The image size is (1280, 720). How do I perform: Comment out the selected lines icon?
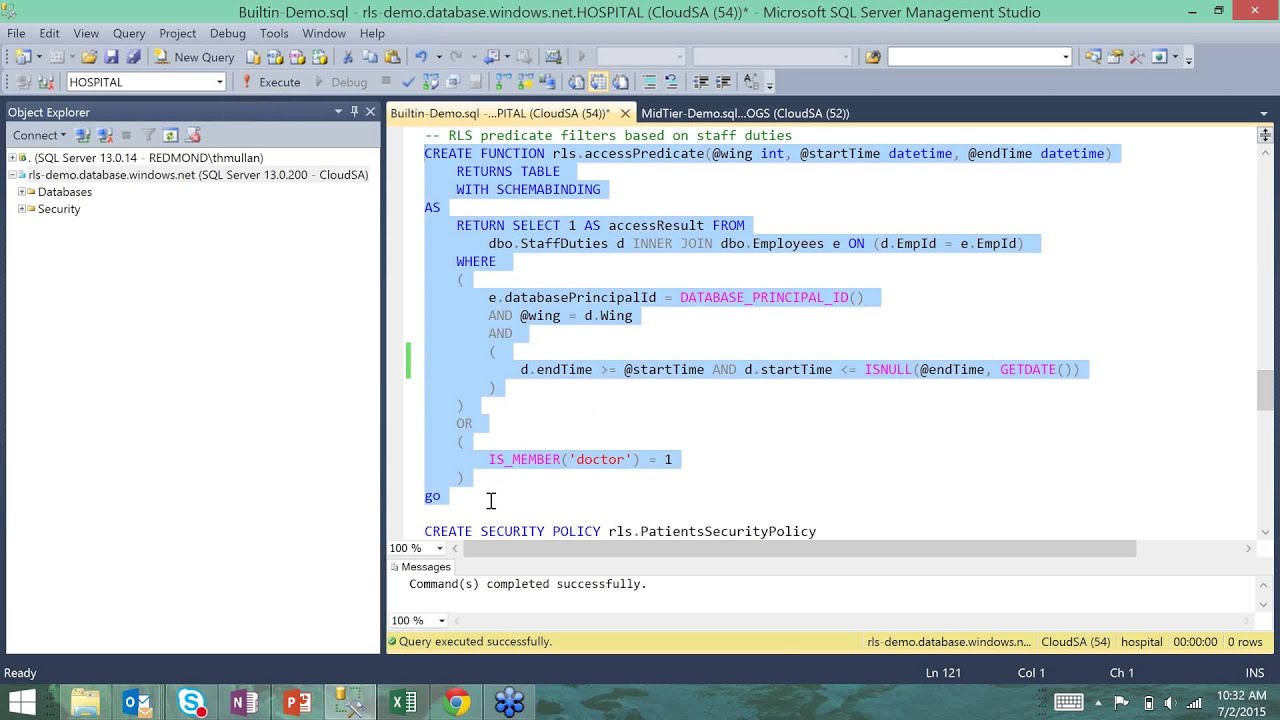(649, 82)
